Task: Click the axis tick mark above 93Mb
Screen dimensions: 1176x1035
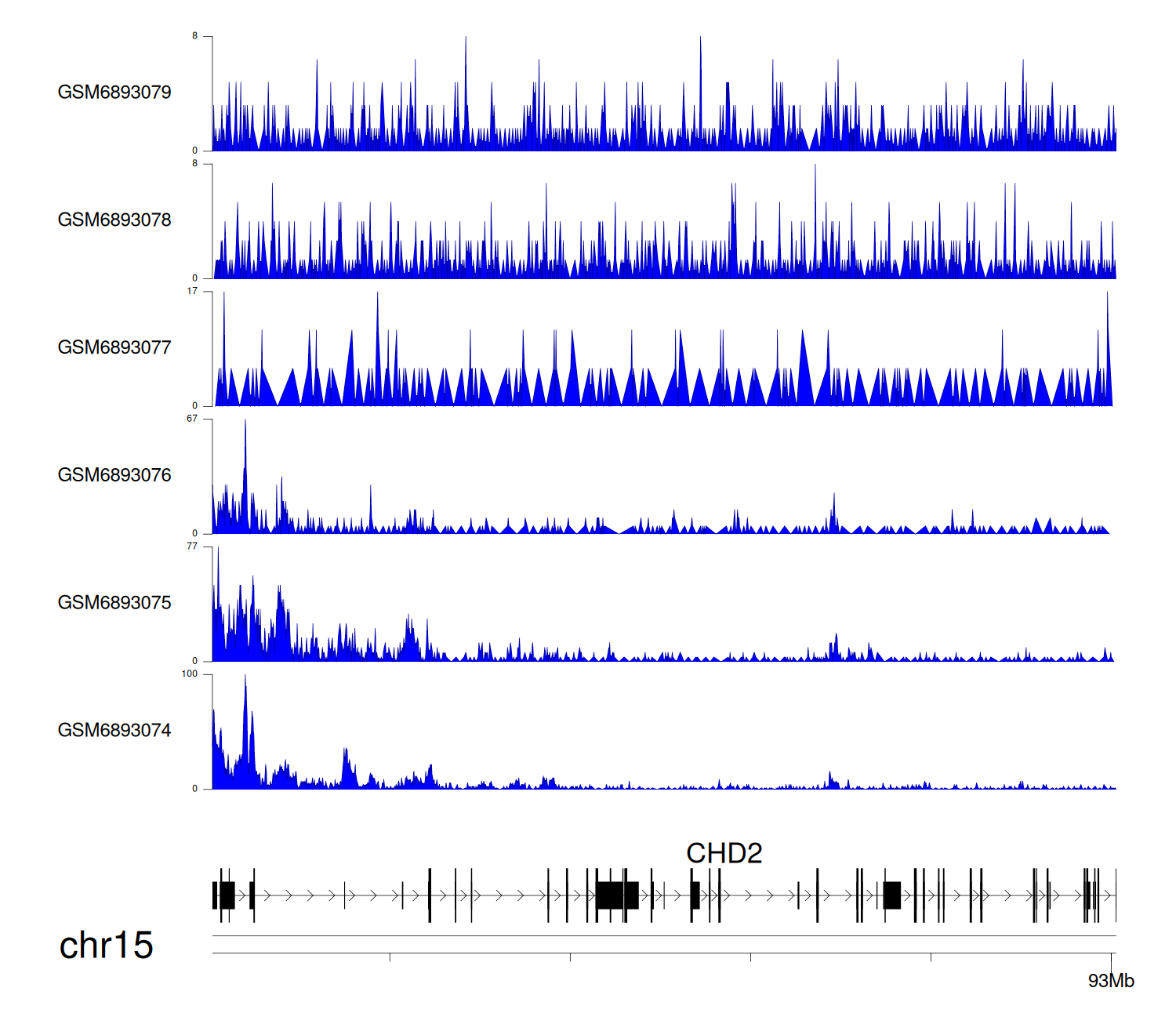Action: 1111,957
